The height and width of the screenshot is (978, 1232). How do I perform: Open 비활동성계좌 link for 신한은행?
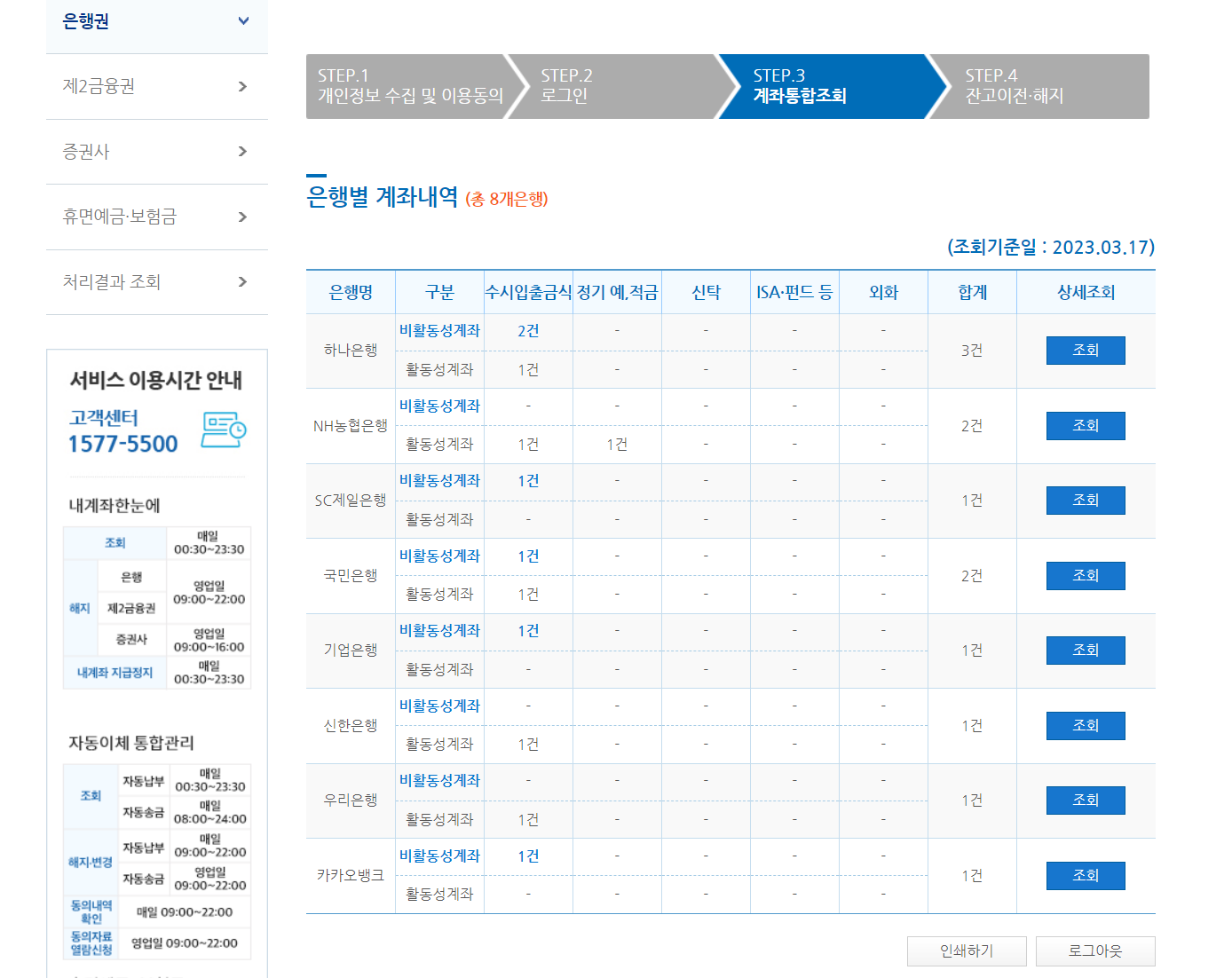(x=439, y=706)
